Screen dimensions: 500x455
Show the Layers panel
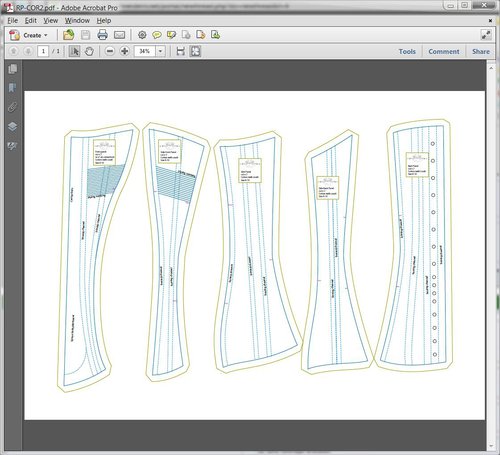pos(13,127)
